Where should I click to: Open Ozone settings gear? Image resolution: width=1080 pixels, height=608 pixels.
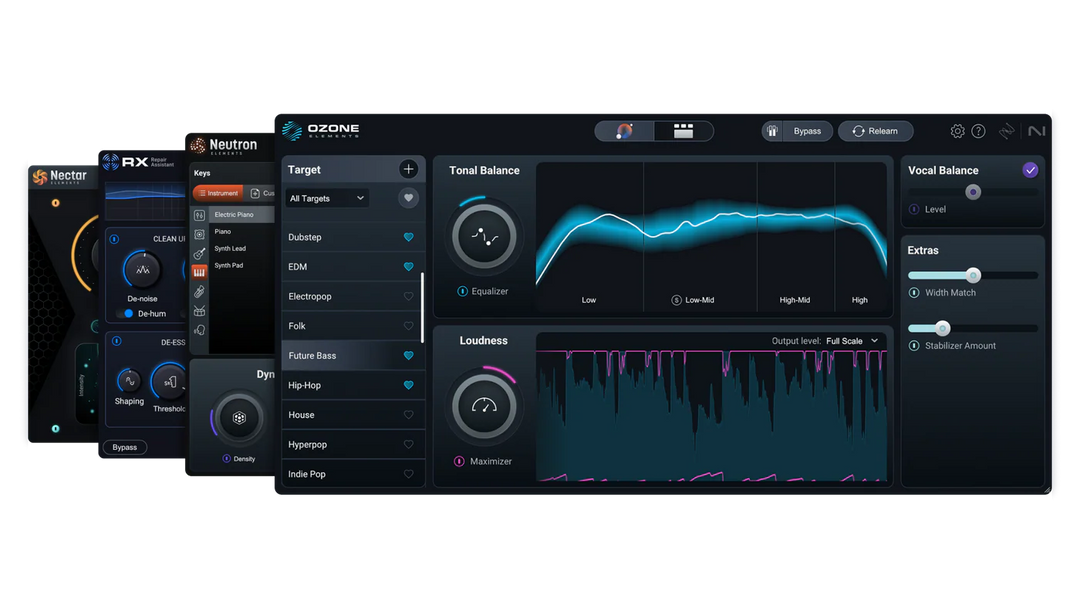click(957, 131)
